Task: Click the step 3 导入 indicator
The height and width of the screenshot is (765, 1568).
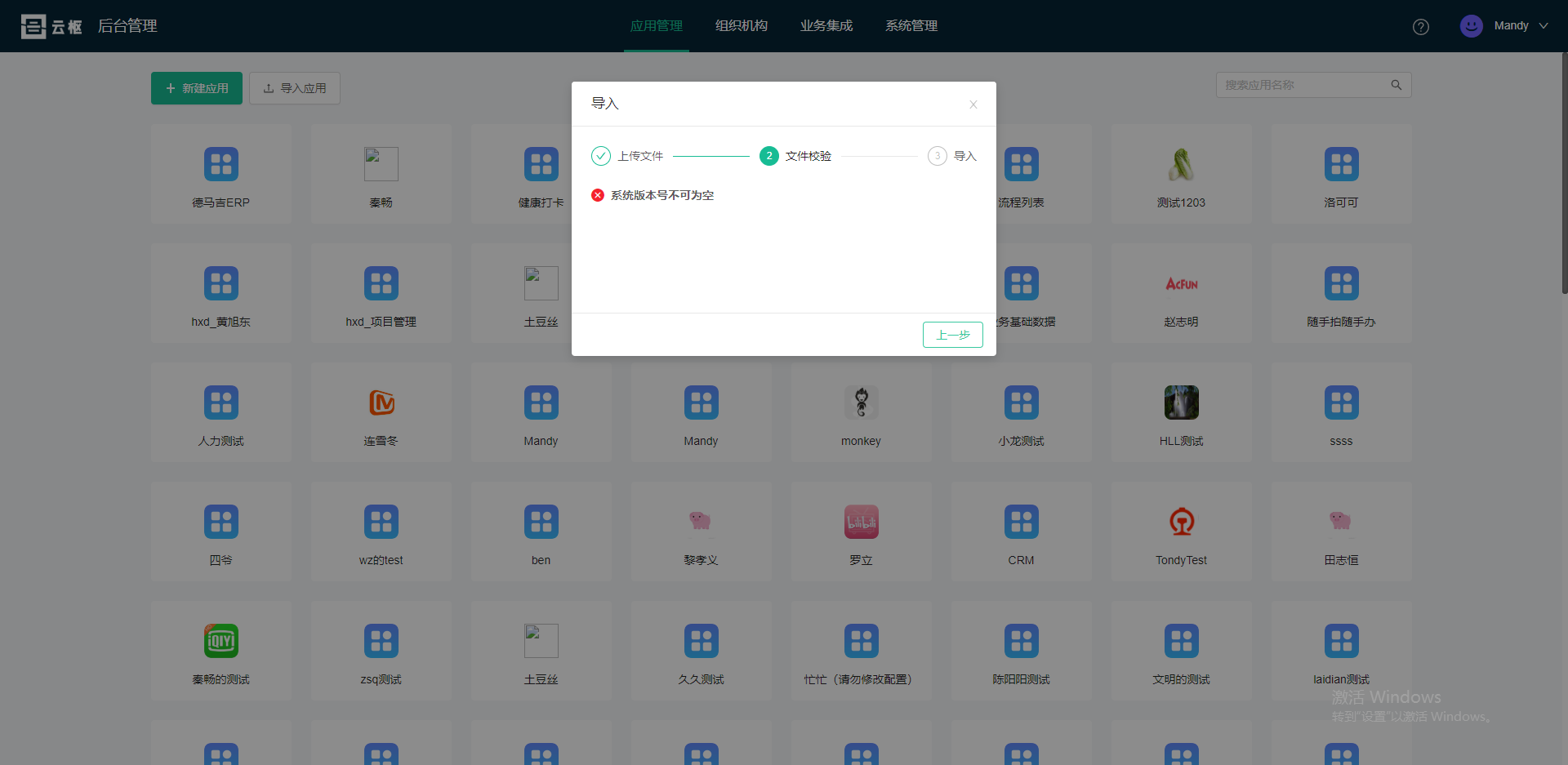Action: click(x=938, y=156)
